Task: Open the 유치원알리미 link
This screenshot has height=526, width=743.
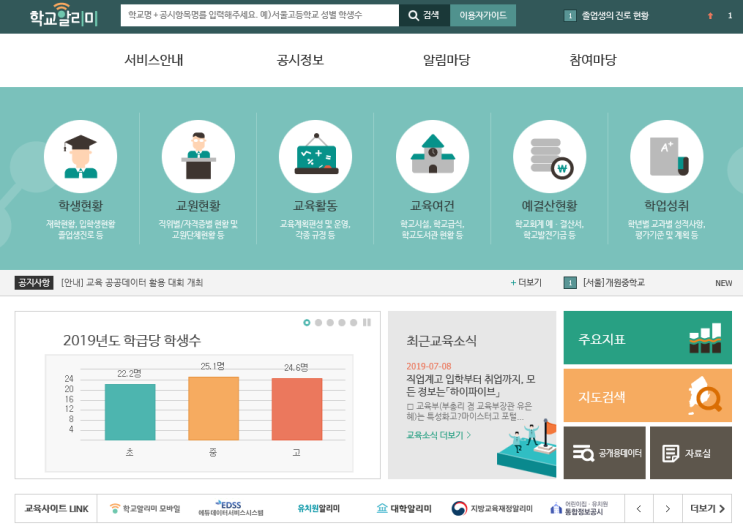Action: click(318, 508)
